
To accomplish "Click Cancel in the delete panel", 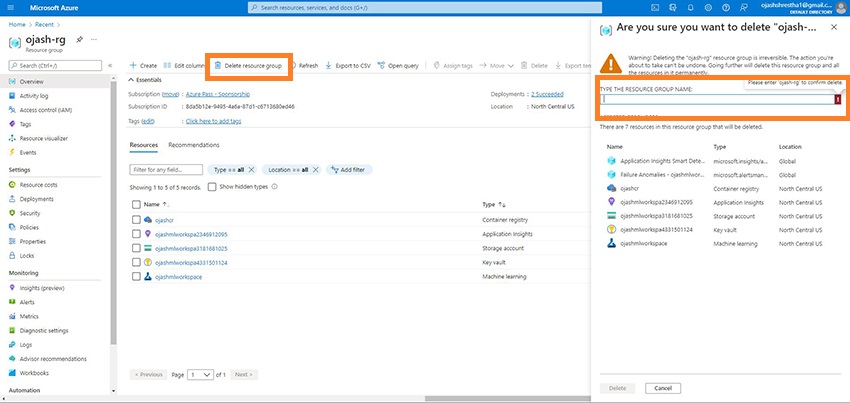I will [663, 388].
